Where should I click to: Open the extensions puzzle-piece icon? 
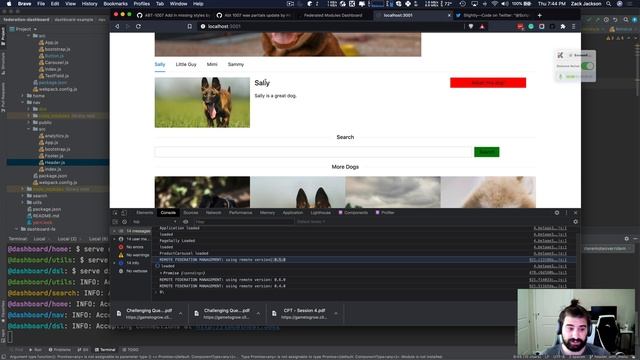[563, 26]
